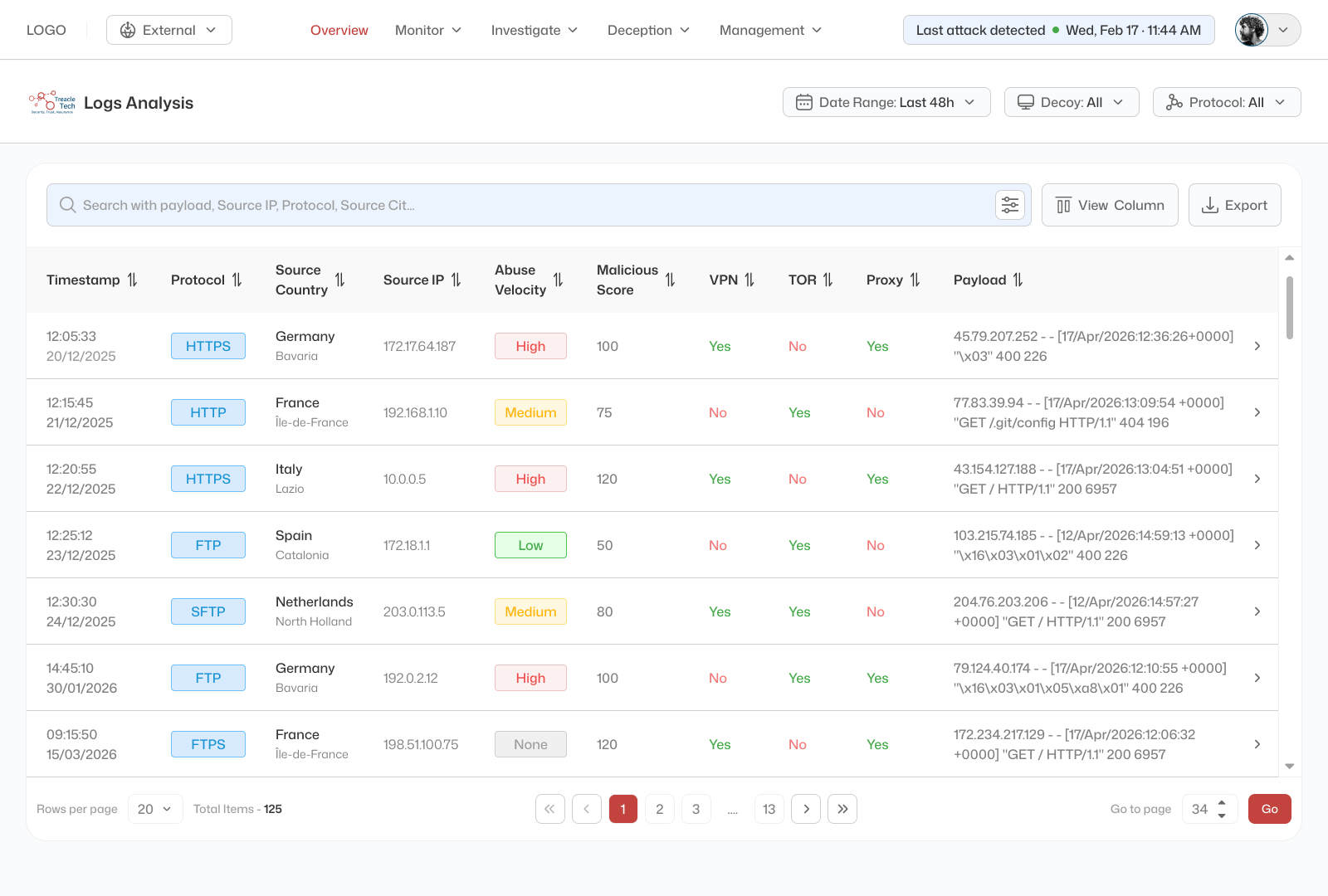Jump to last page icon
The height and width of the screenshot is (896, 1328).
[842, 809]
